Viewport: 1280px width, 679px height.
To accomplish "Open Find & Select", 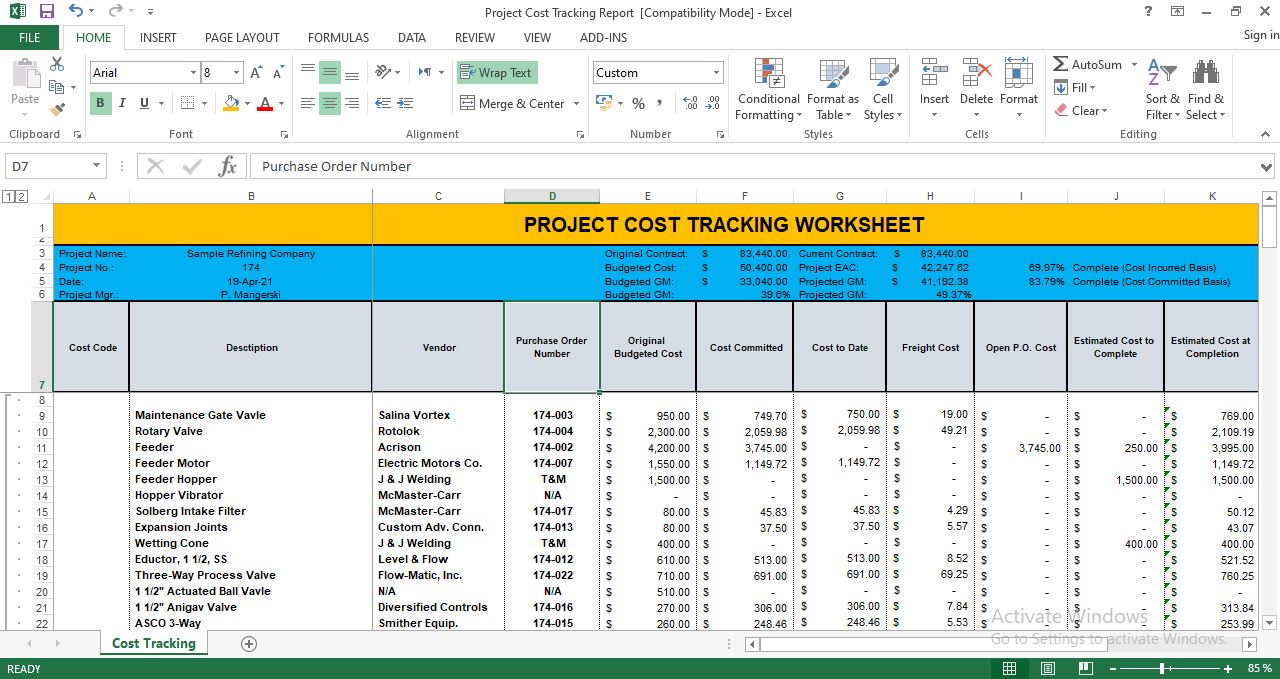I will coord(1206,89).
